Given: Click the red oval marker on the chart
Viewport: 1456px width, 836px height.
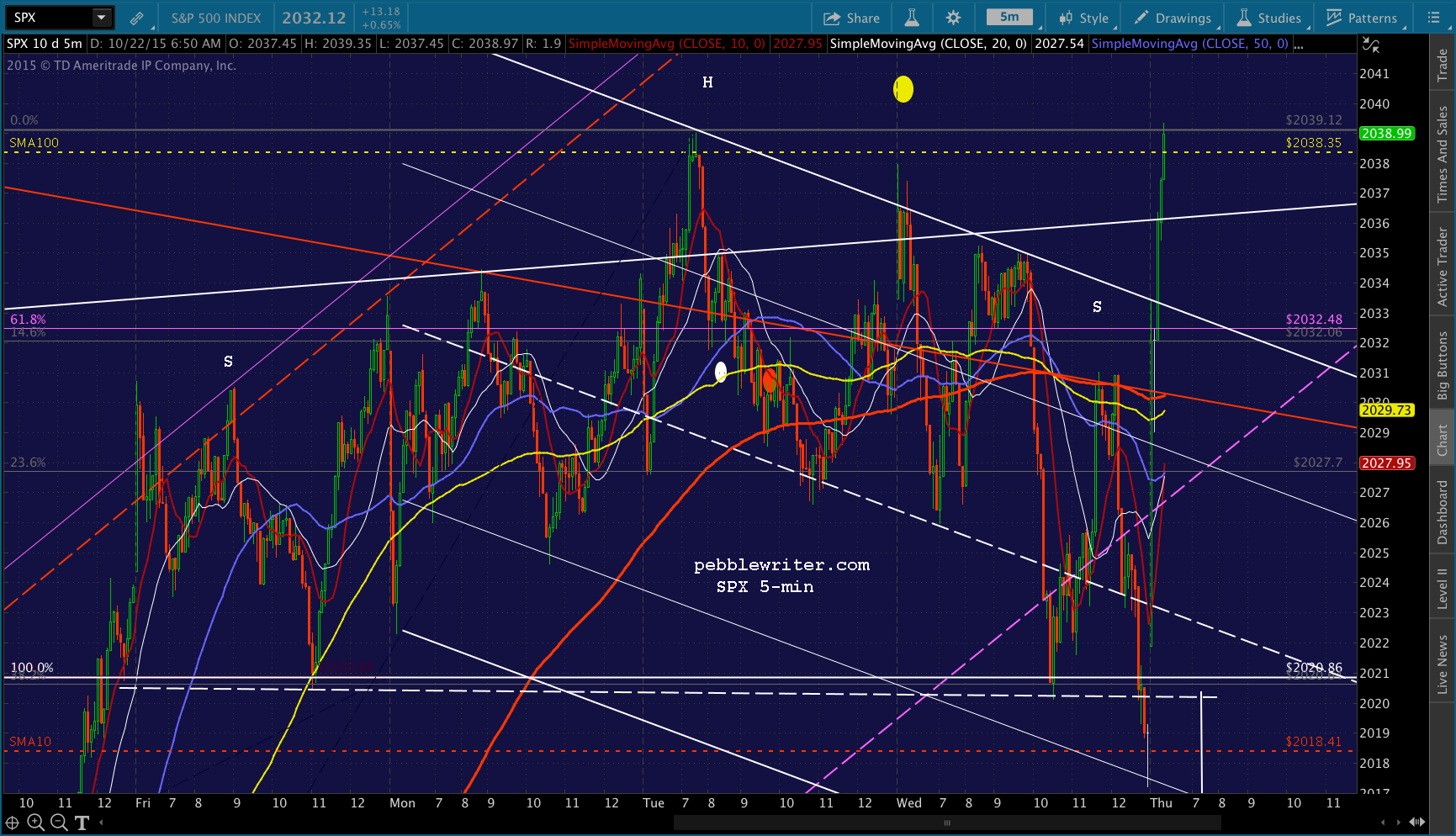Looking at the screenshot, I should pyautogui.click(x=770, y=380).
